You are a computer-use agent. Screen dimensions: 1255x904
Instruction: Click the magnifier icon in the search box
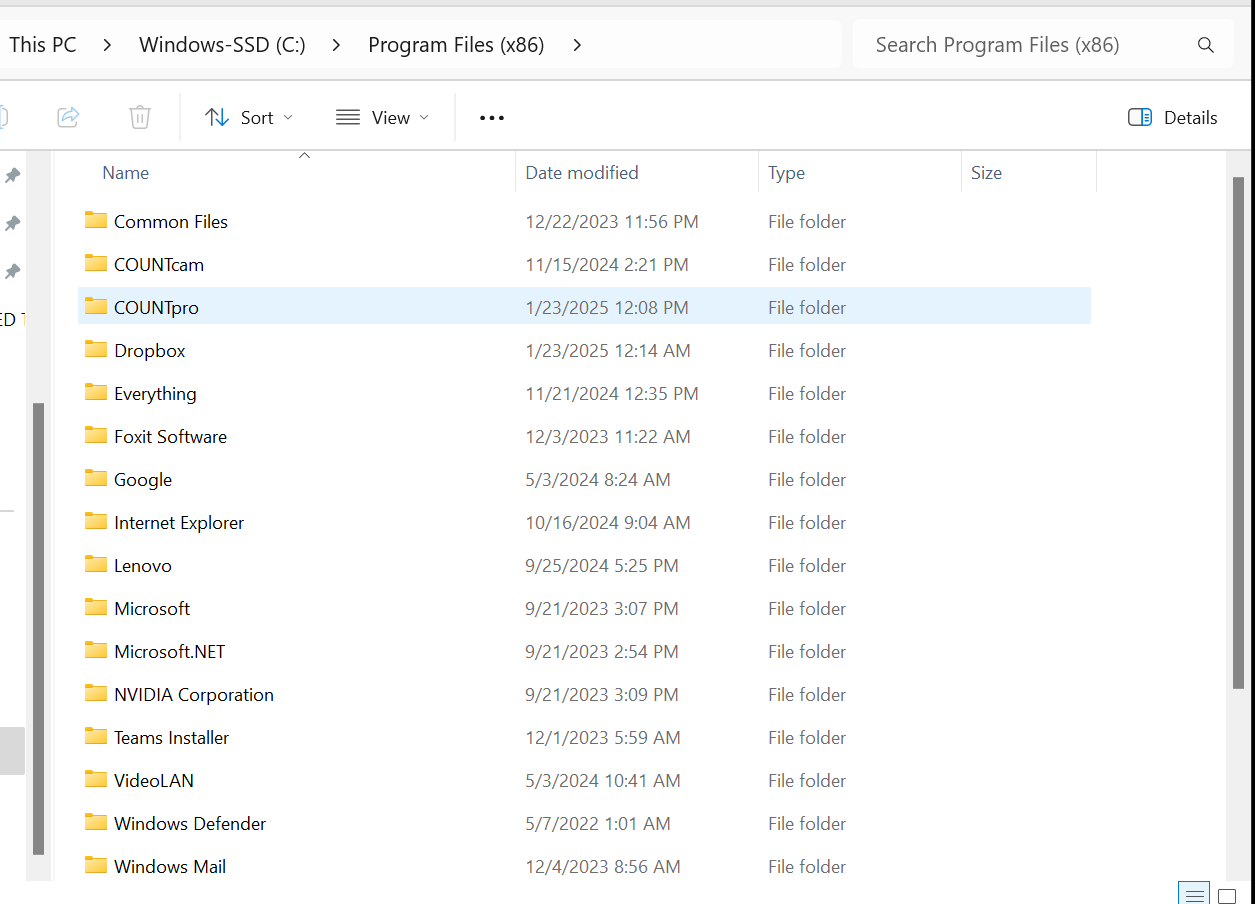tap(1206, 45)
